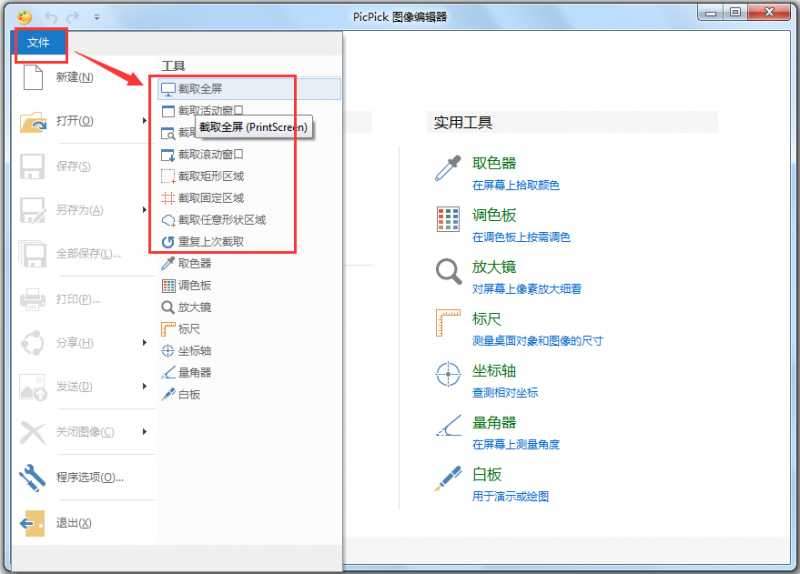Expand the 打开 submenu arrow
This screenshot has width=800, height=574.
click(x=145, y=122)
